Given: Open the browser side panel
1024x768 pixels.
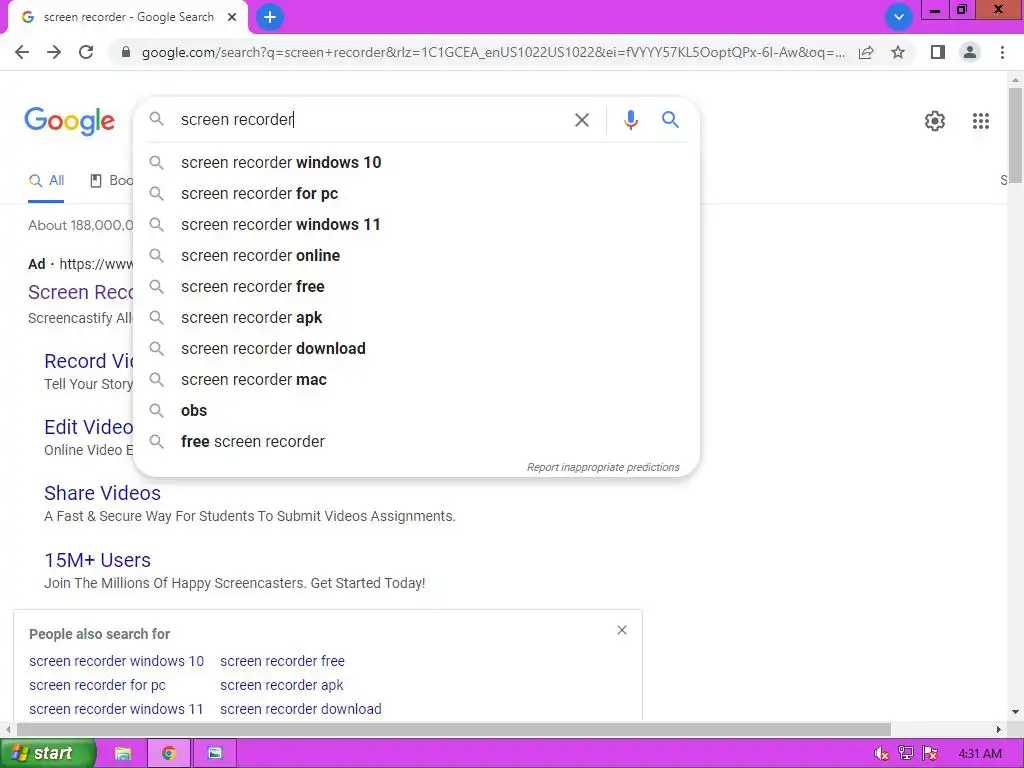Looking at the screenshot, I should [x=938, y=52].
